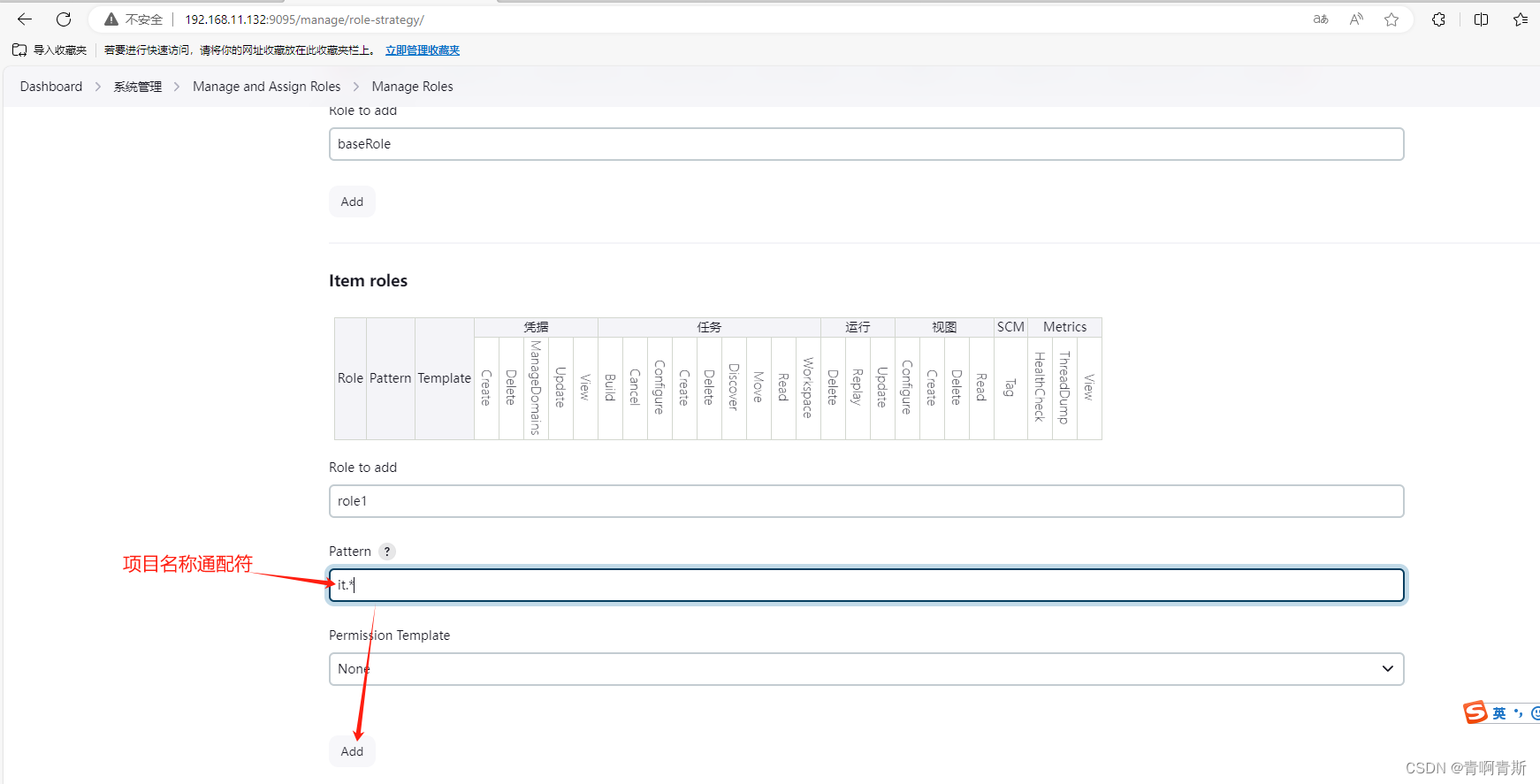Open Pattern help question mark
The image size is (1540, 784).
click(x=387, y=552)
